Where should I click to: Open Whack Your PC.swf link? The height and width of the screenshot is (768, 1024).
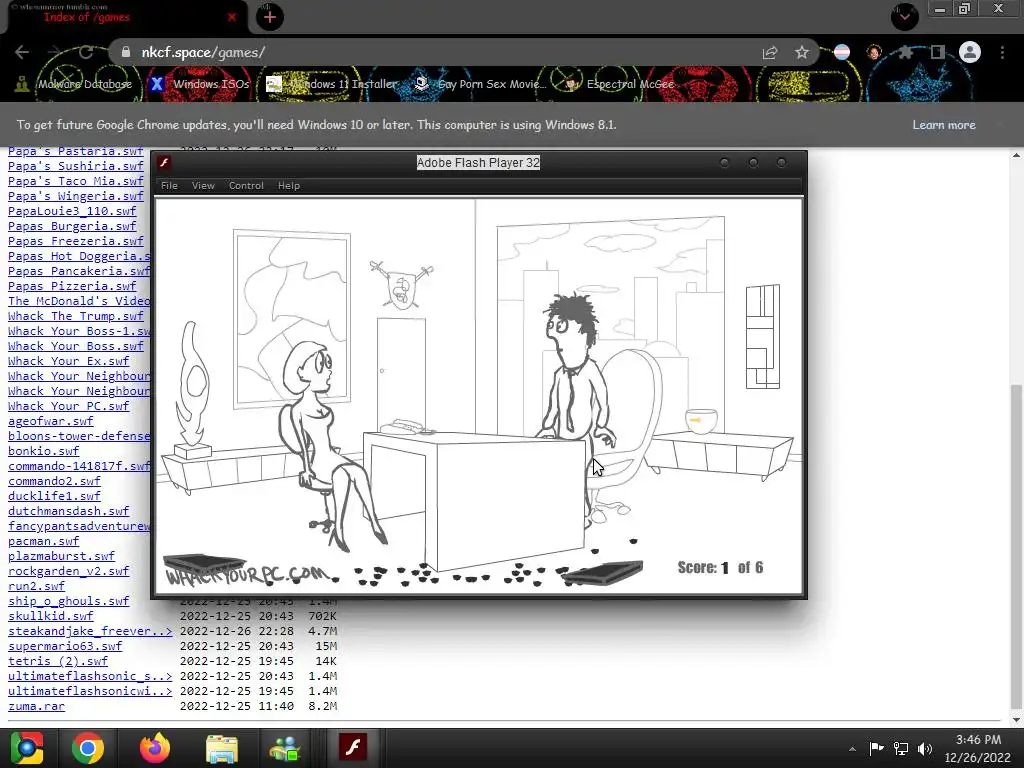(x=69, y=406)
